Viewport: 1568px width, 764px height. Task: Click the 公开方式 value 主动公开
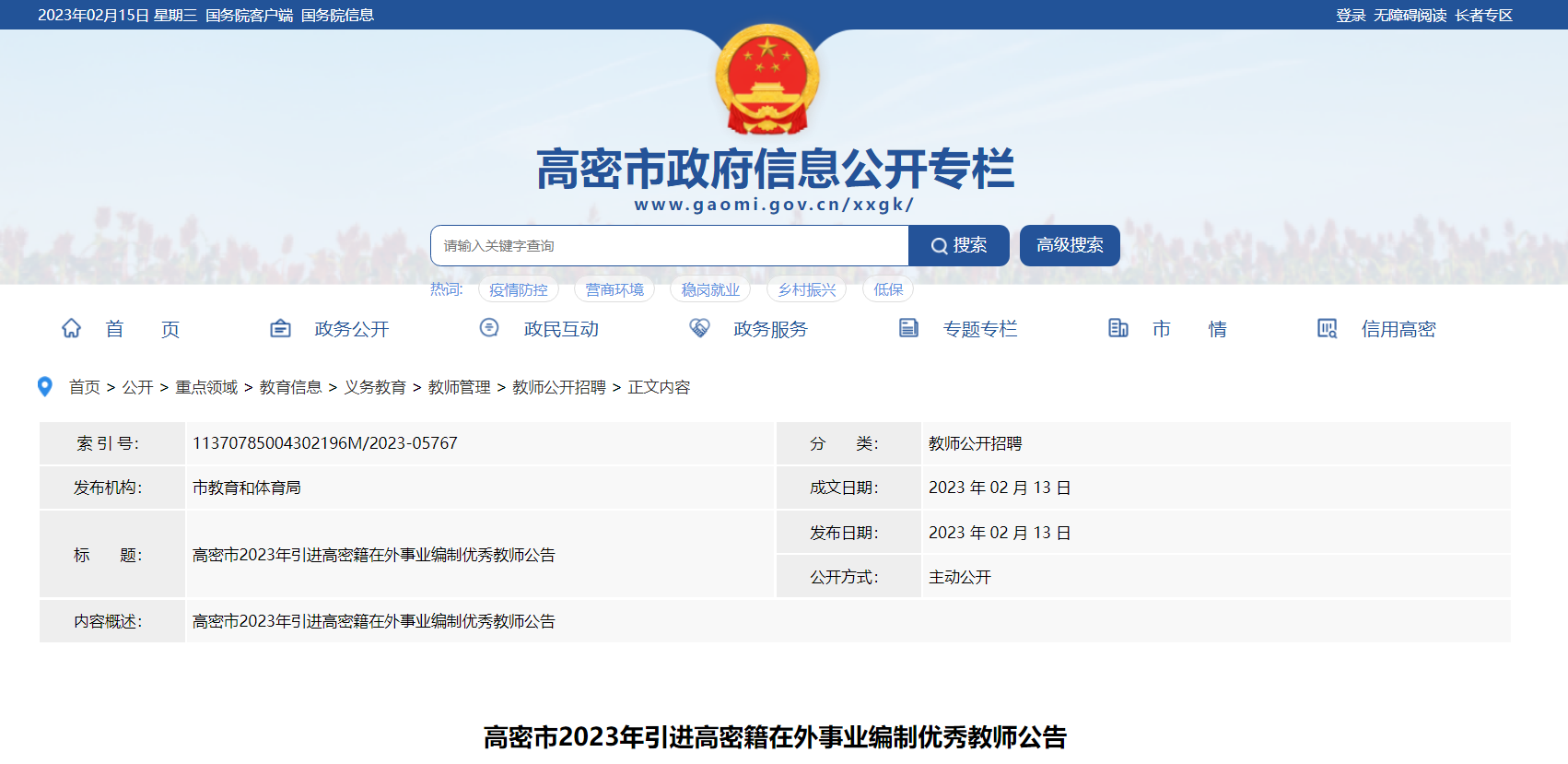[x=960, y=577]
